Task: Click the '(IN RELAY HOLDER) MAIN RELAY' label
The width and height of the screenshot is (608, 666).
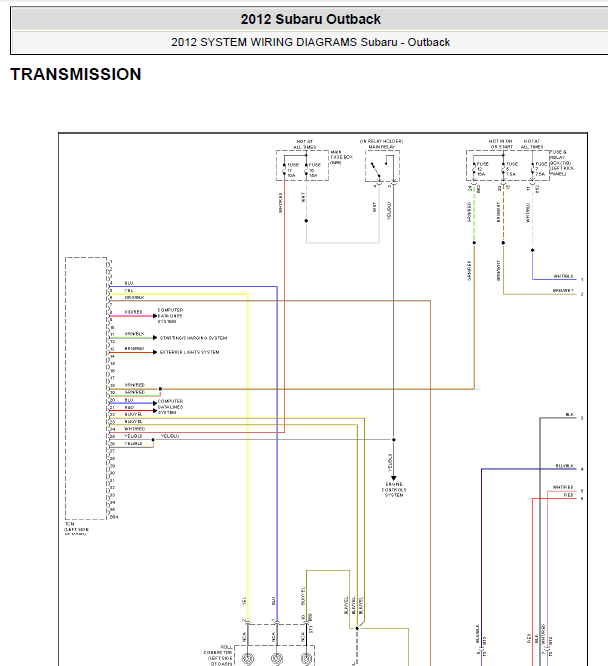Action: (x=382, y=144)
